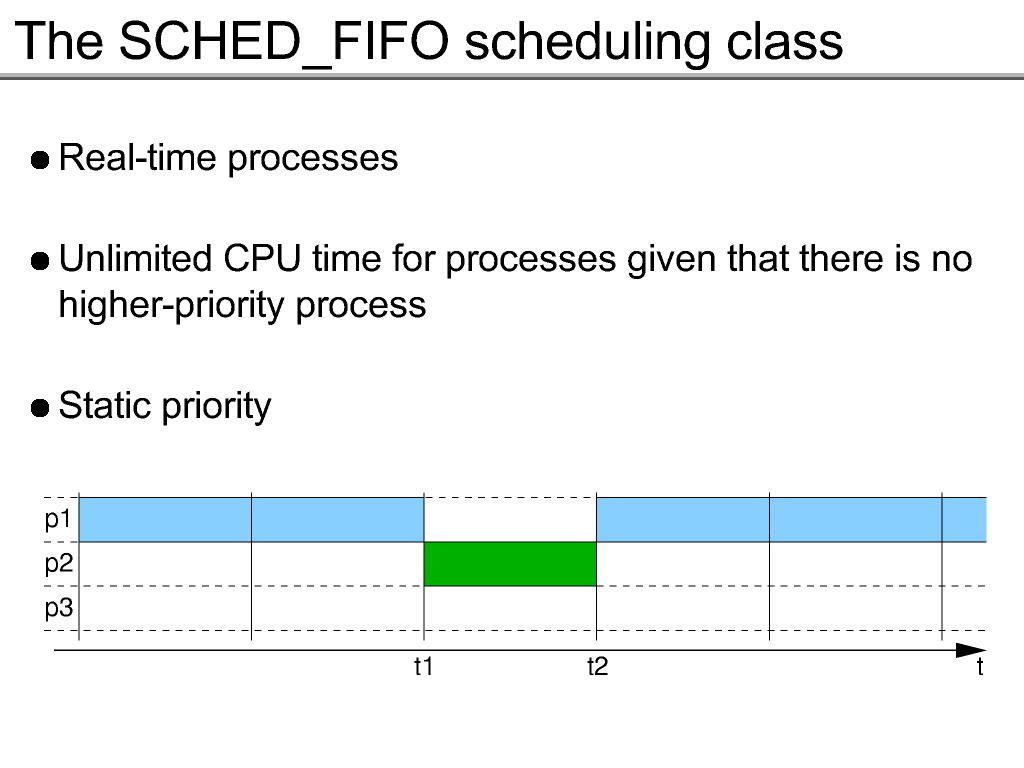This screenshot has height=768, width=1024.
Task: Click the "The SCHED_FIFO scheduling class" slide title
Action: click(x=430, y=41)
